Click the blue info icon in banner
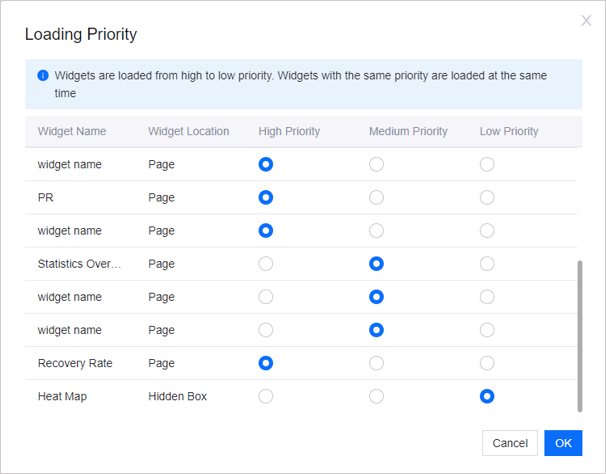Screen dimensions: 606x474 43,75
